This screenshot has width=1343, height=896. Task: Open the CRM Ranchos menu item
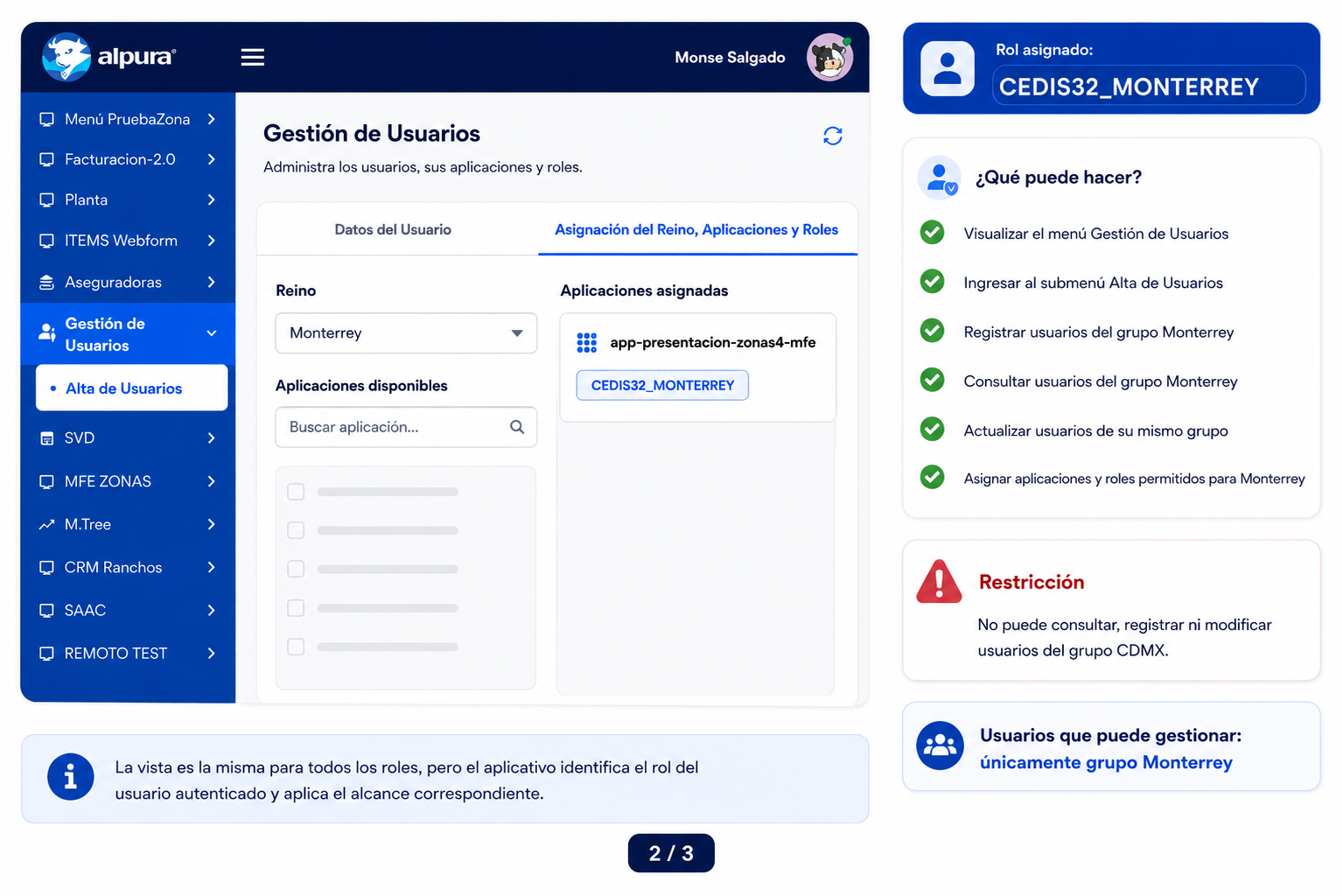click(128, 568)
